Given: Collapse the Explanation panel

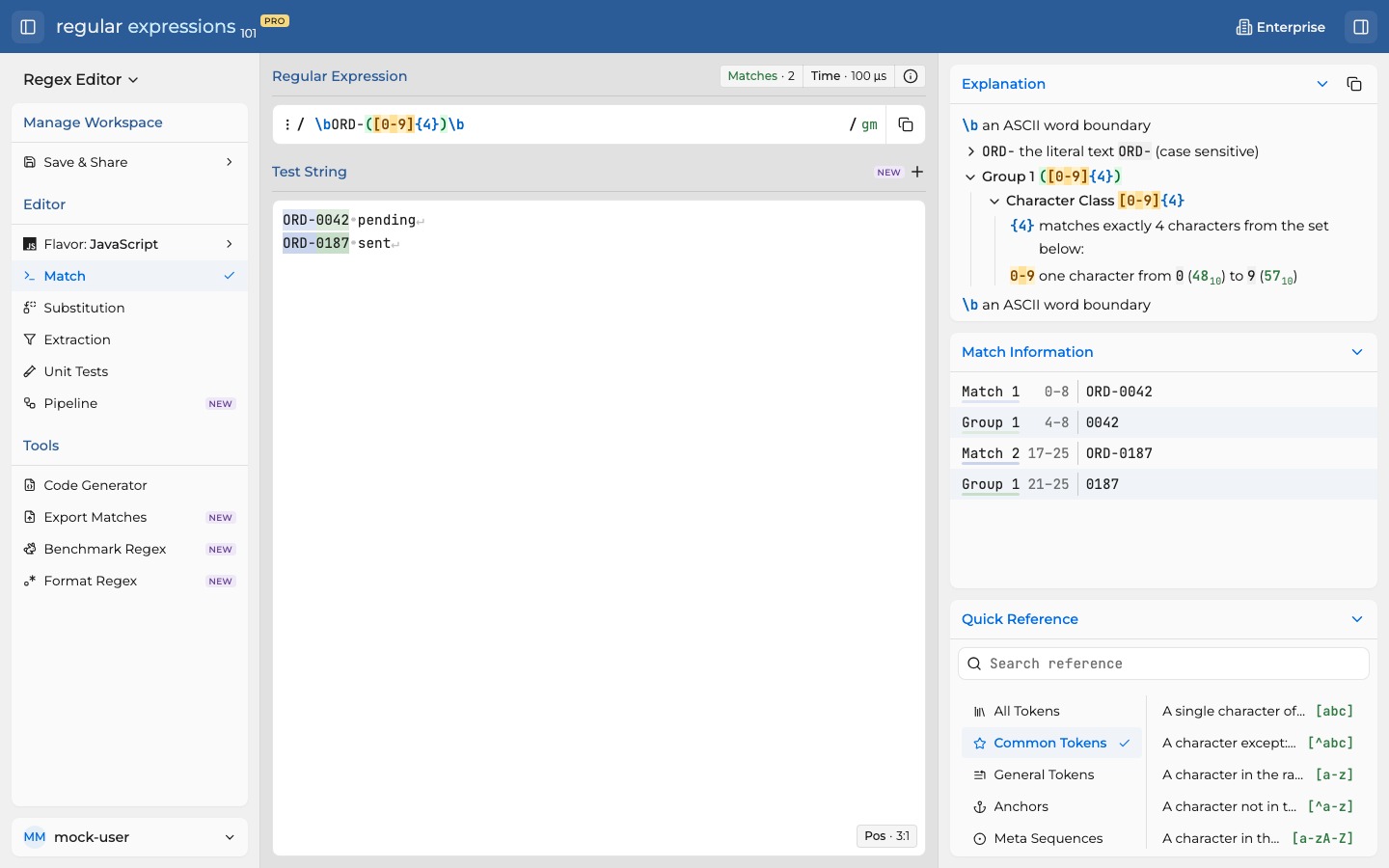Looking at the screenshot, I should (1322, 84).
